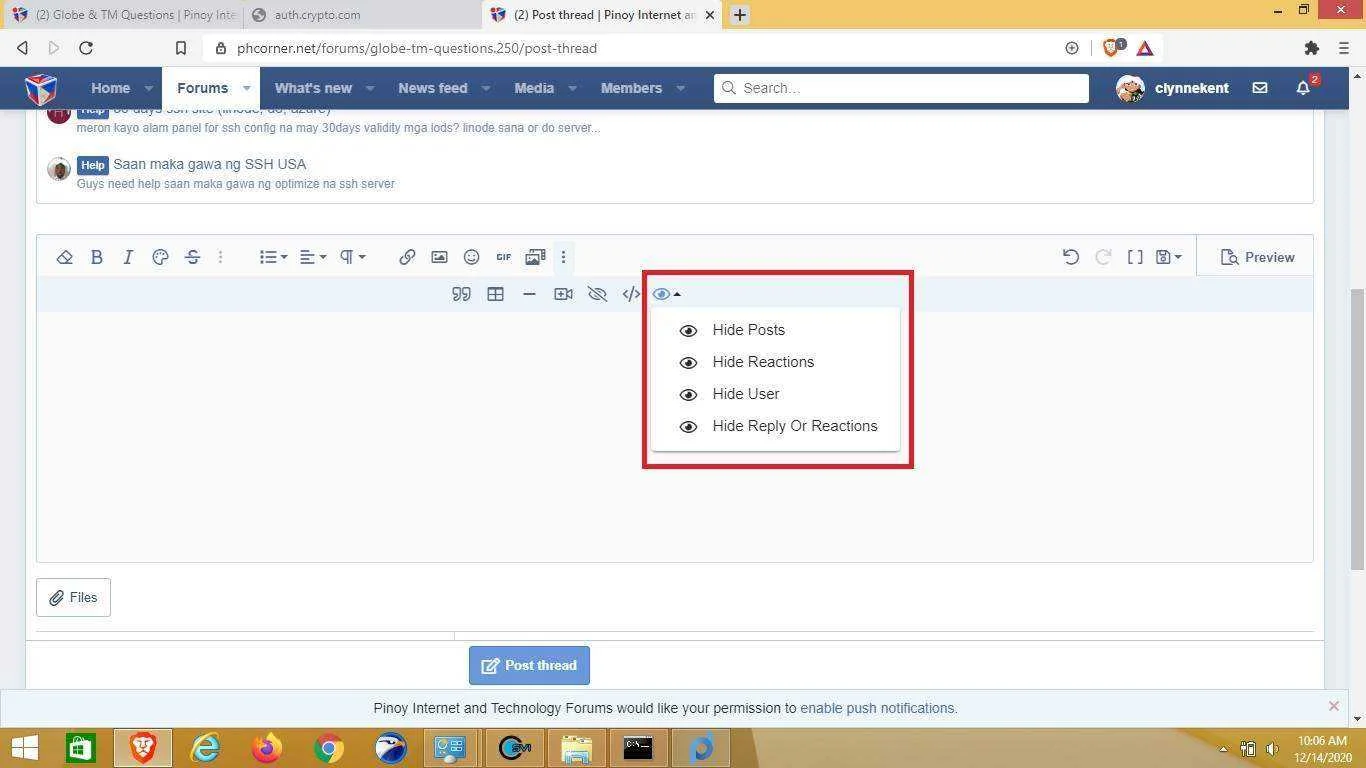
Task: Click the redo icon
Action: pos(1103,257)
